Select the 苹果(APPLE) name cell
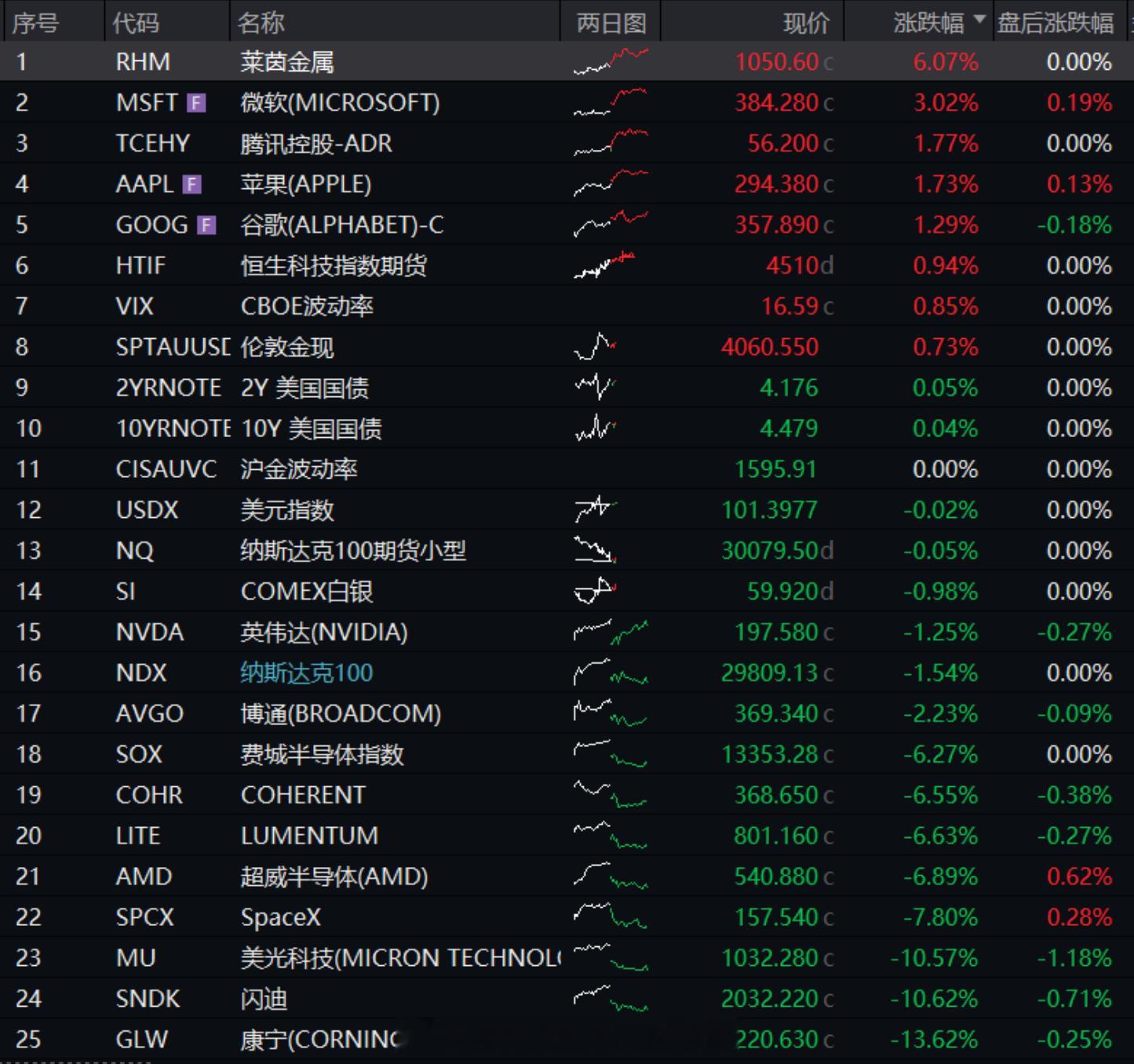The image size is (1134, 1064). click(x=306, y=184)
